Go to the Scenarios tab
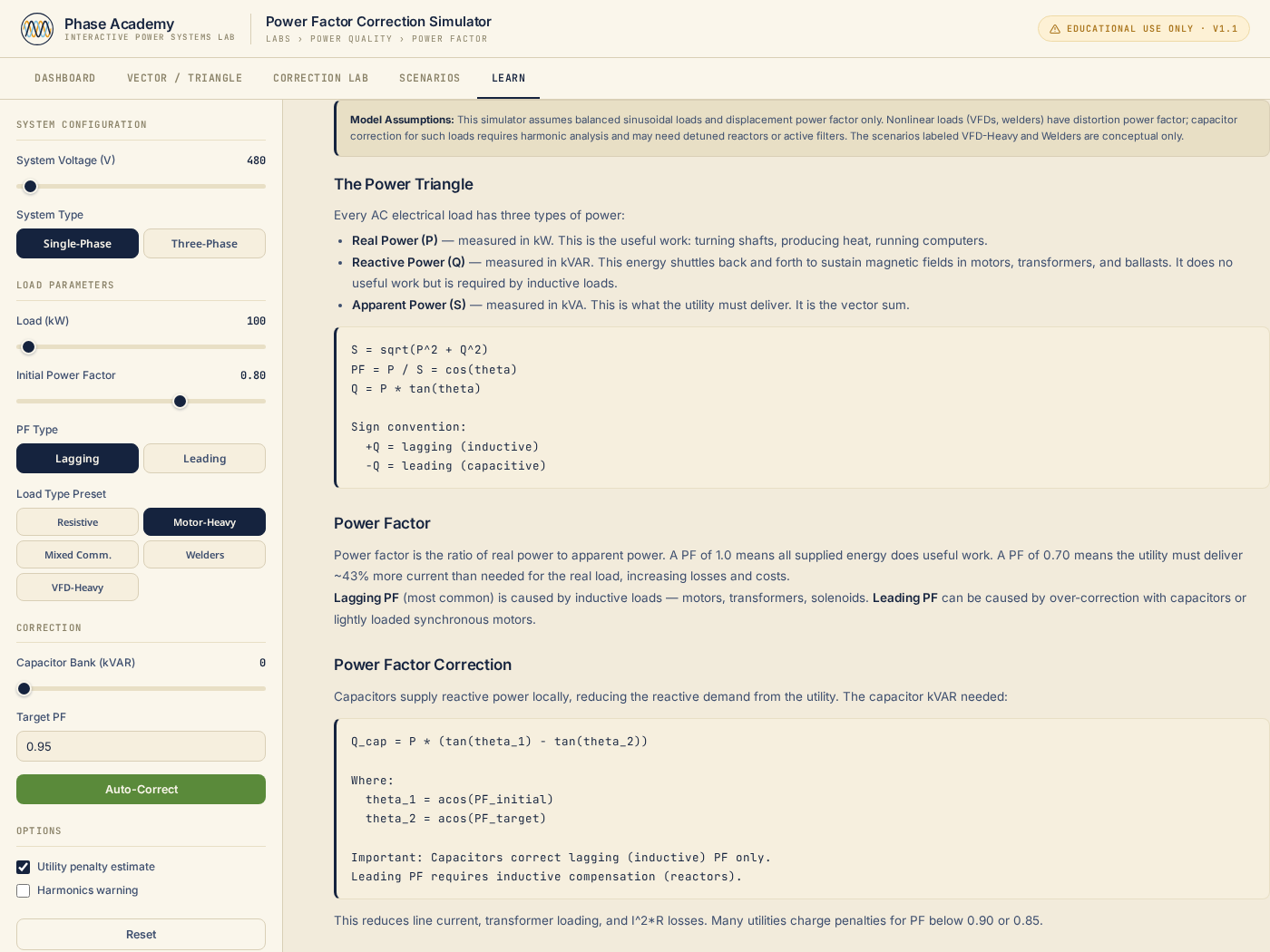The width and height of the screenshot is (1270, 952). point(430,78)
